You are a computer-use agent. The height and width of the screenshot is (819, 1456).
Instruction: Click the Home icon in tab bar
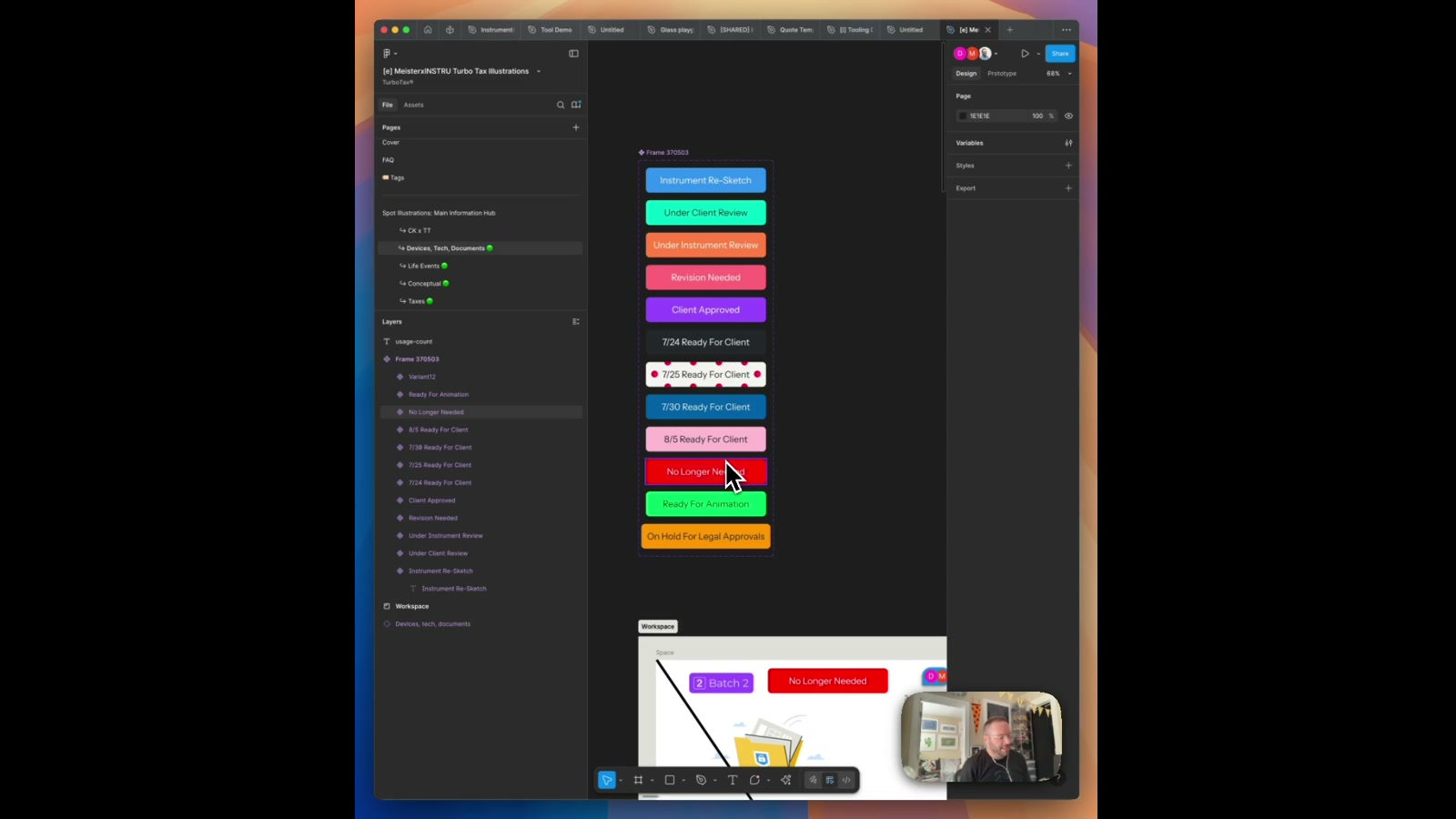click(428, 30)
